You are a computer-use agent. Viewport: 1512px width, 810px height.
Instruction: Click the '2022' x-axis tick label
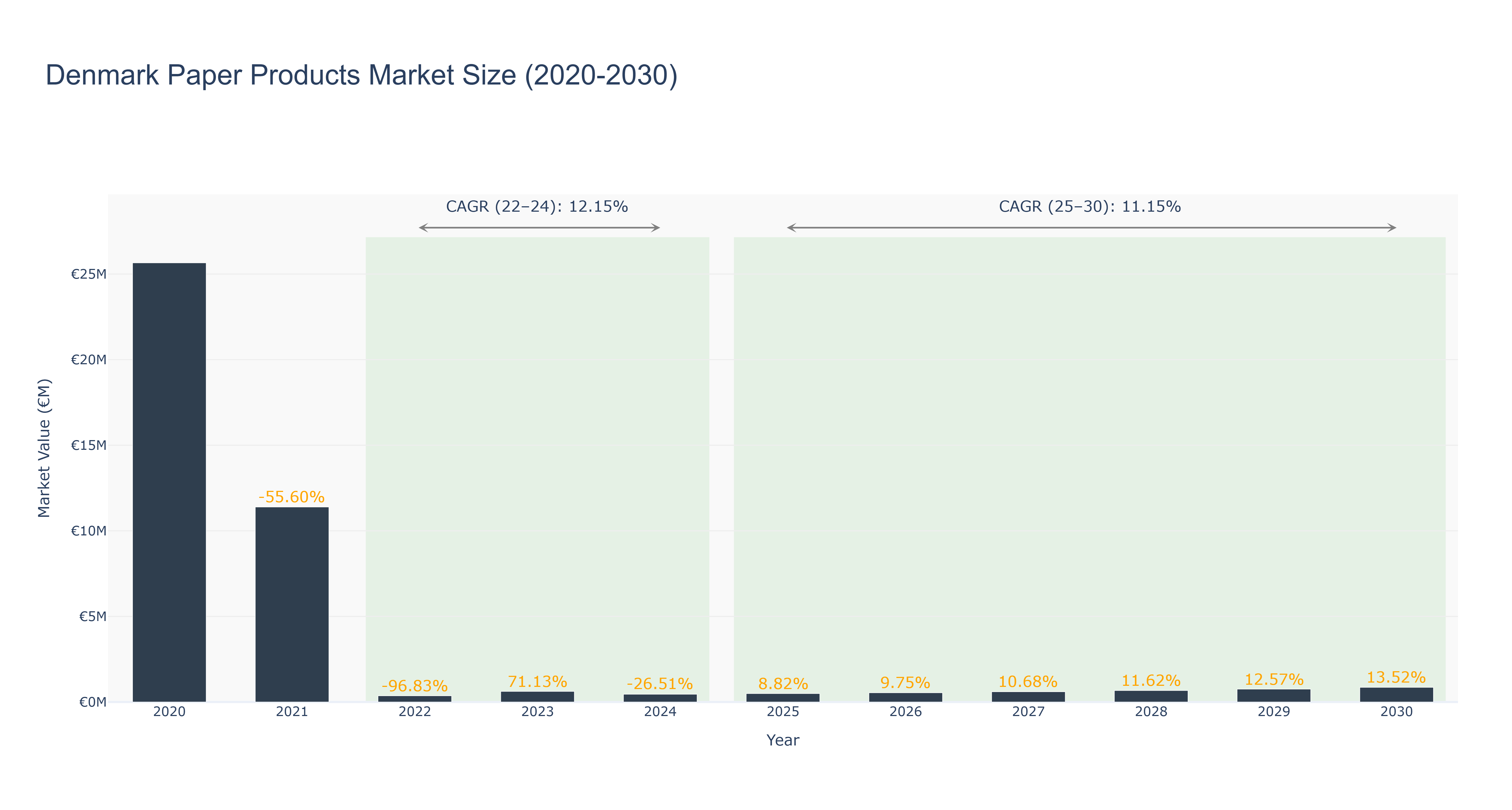tap(414, 712)
